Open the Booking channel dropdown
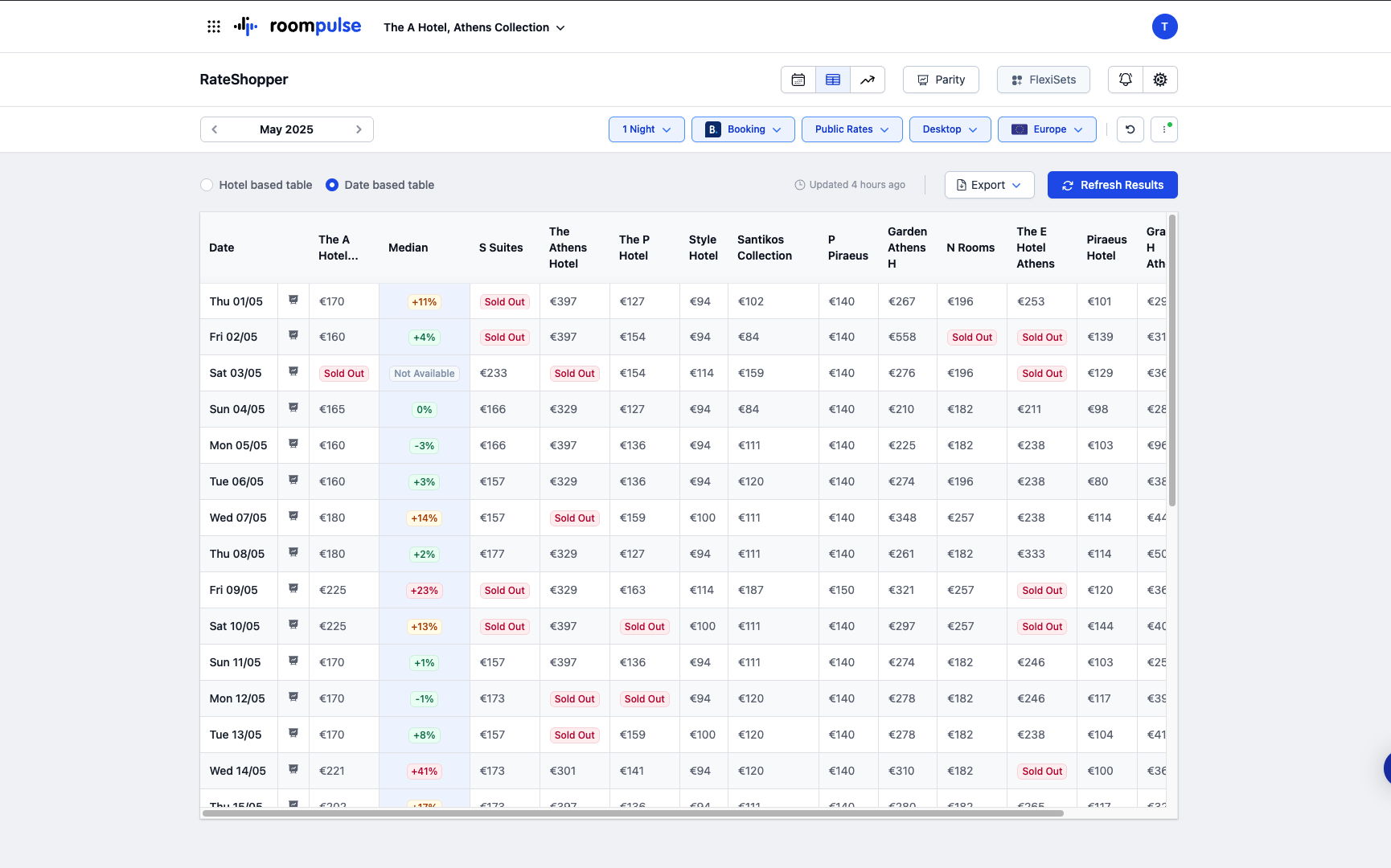 coord(743,129)
